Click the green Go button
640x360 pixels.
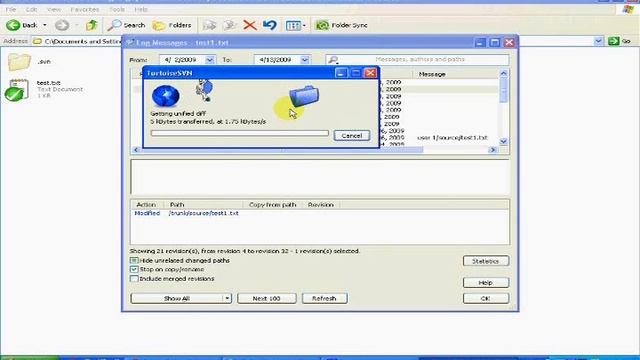click(x=620, y=41)
